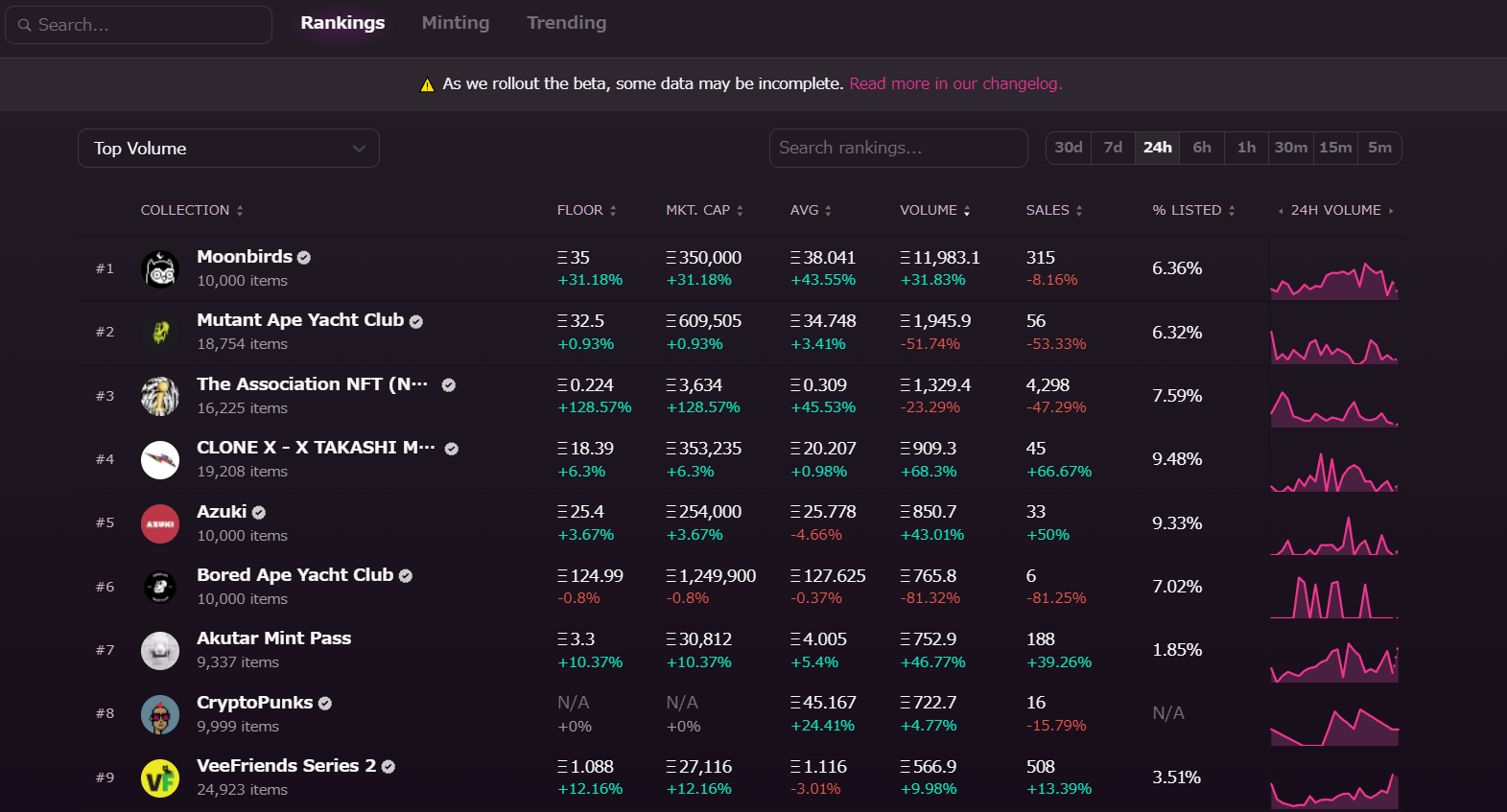The image size is (1507, 812).
Task: Open the Moonbirds collection name link
Action: [245, 257]
